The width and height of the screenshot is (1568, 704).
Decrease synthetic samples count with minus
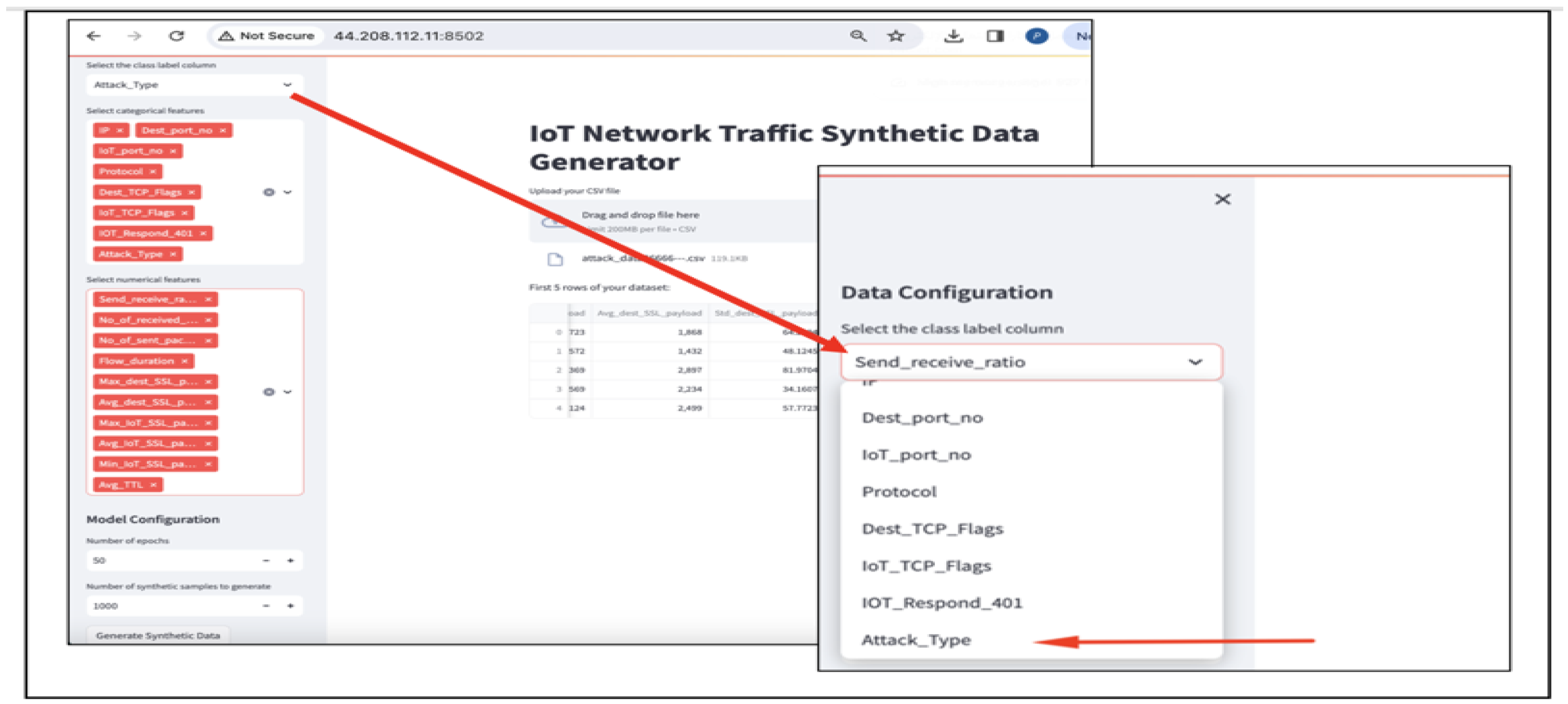pyautogui.click(x=266, y=606)
